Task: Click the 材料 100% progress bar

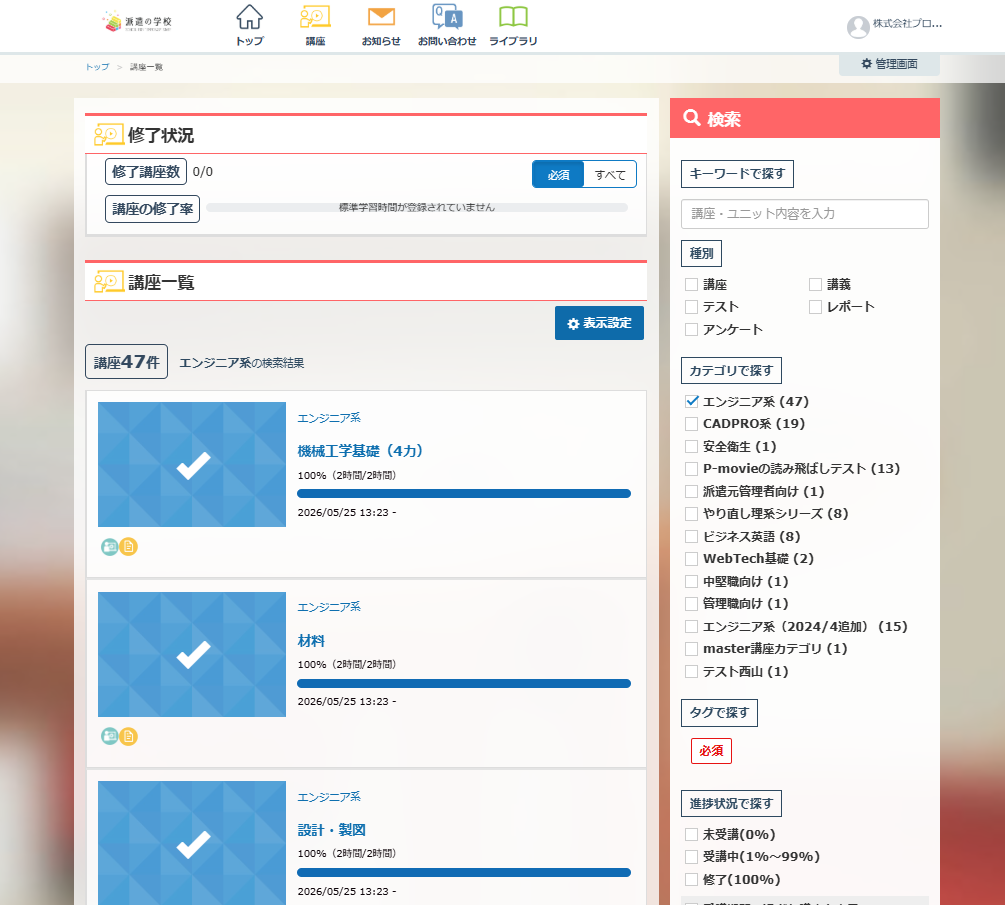Action: pyautogui.click(x=463, y=683)
